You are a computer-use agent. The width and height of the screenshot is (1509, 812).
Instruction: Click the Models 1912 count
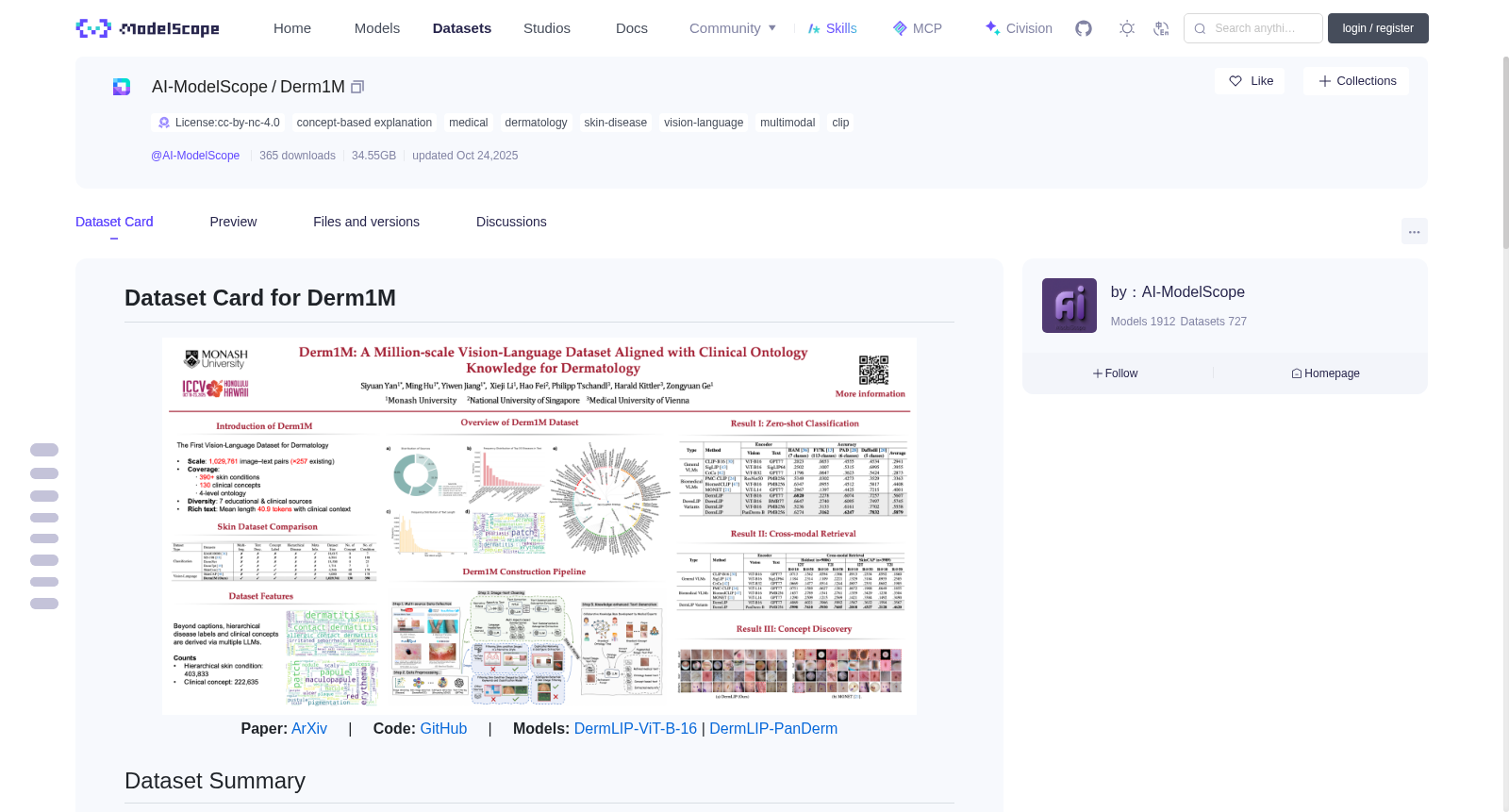pos(1143,322)
